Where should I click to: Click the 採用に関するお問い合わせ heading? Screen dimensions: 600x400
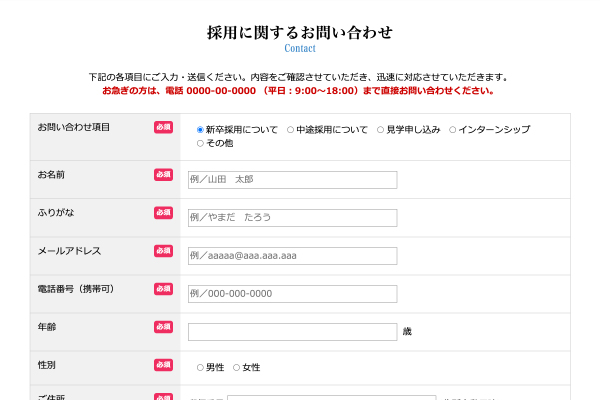(300, 32)
